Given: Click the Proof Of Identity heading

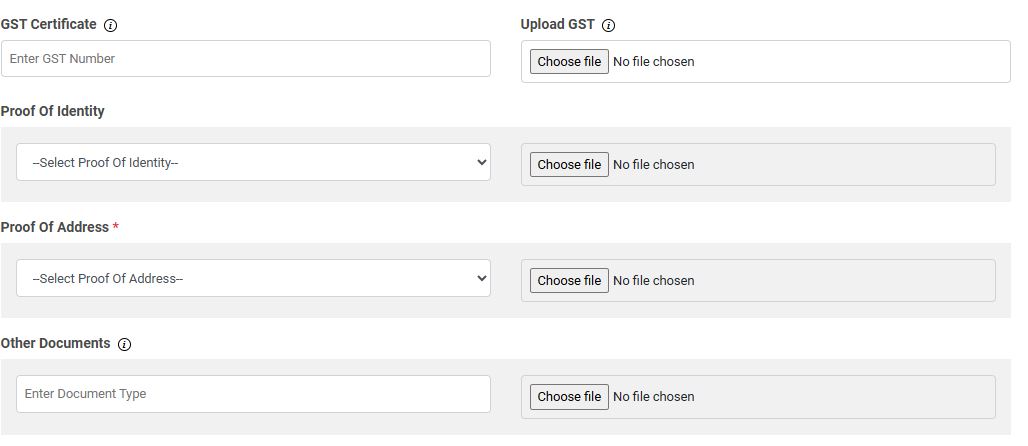Looking at the screenshot, I should tap(53, 111).
